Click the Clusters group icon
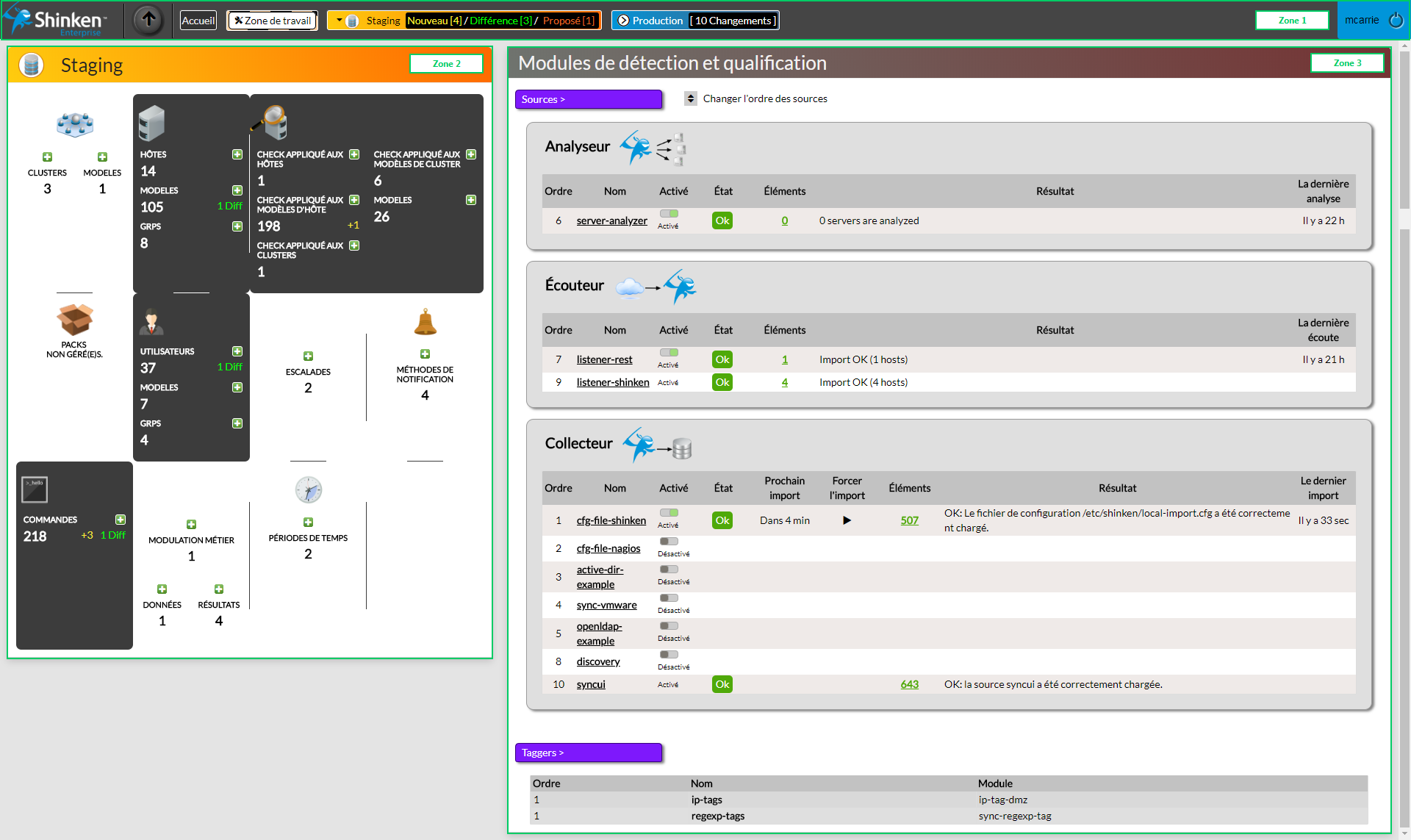Image resolution: width=1411 pixels, height=840 pixels. pyautogui.click(x=75, y=125)
